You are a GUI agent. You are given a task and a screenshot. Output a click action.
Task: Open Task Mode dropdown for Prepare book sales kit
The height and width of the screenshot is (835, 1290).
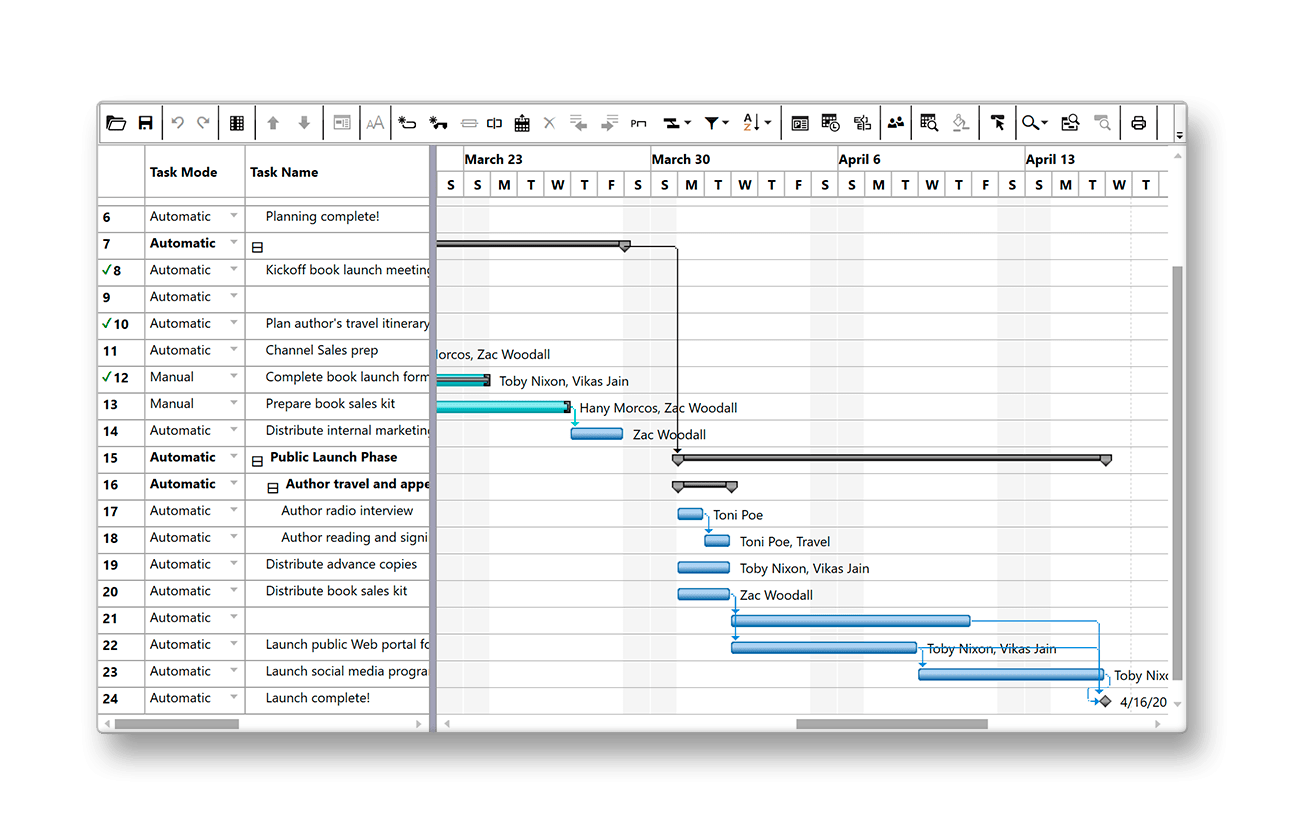click(x=233, y=404)
